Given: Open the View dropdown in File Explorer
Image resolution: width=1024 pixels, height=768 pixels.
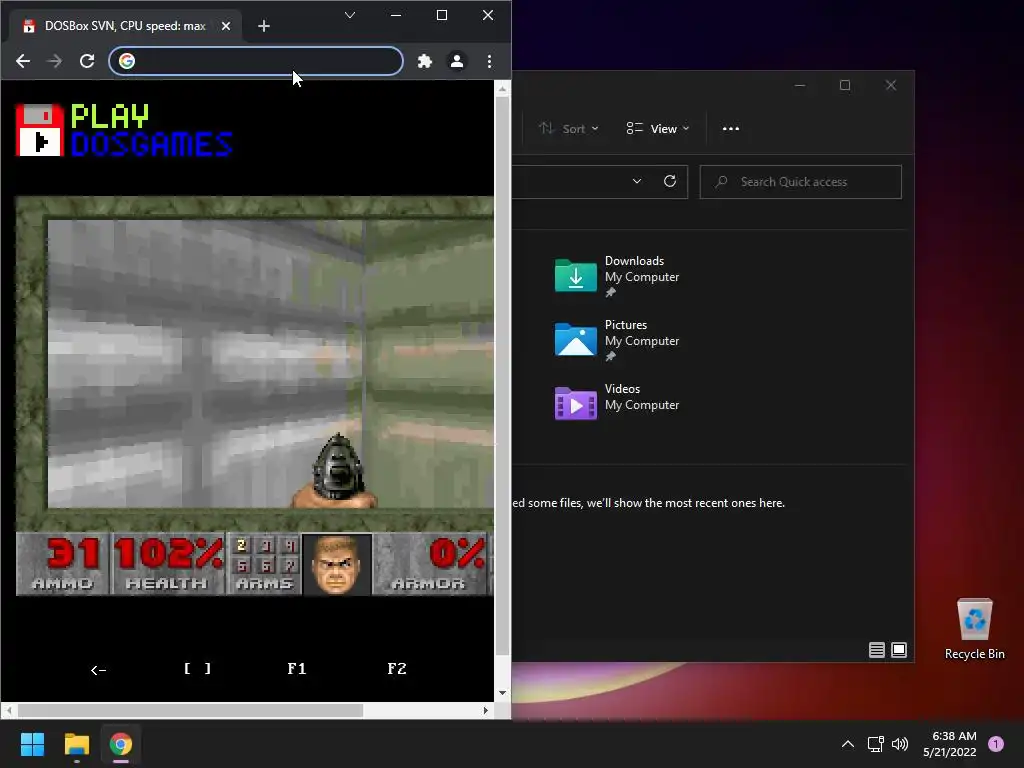Looking at the screenshot, I should (x=658, y=129).
